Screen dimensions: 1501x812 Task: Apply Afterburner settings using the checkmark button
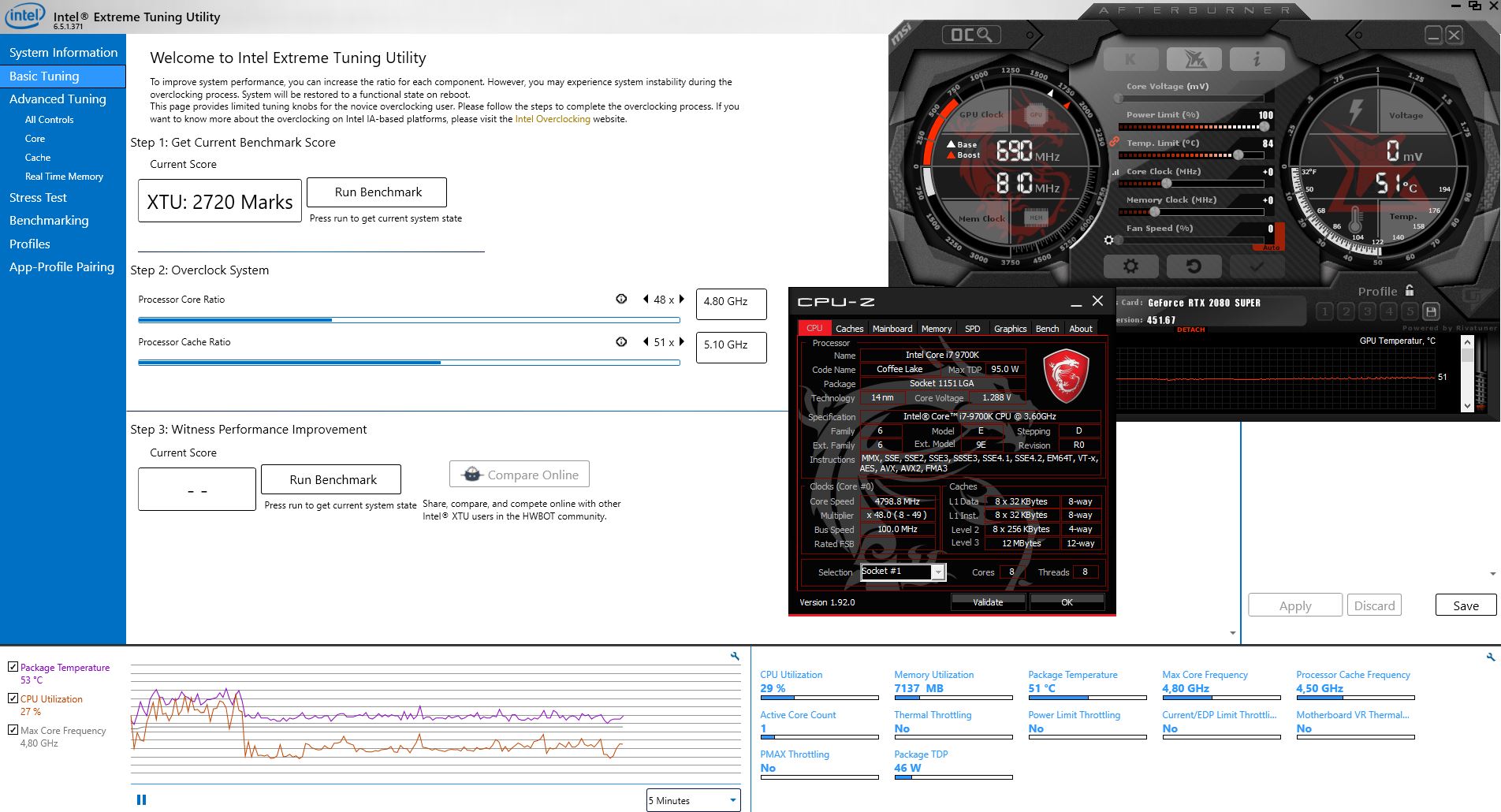(1257, 266)
